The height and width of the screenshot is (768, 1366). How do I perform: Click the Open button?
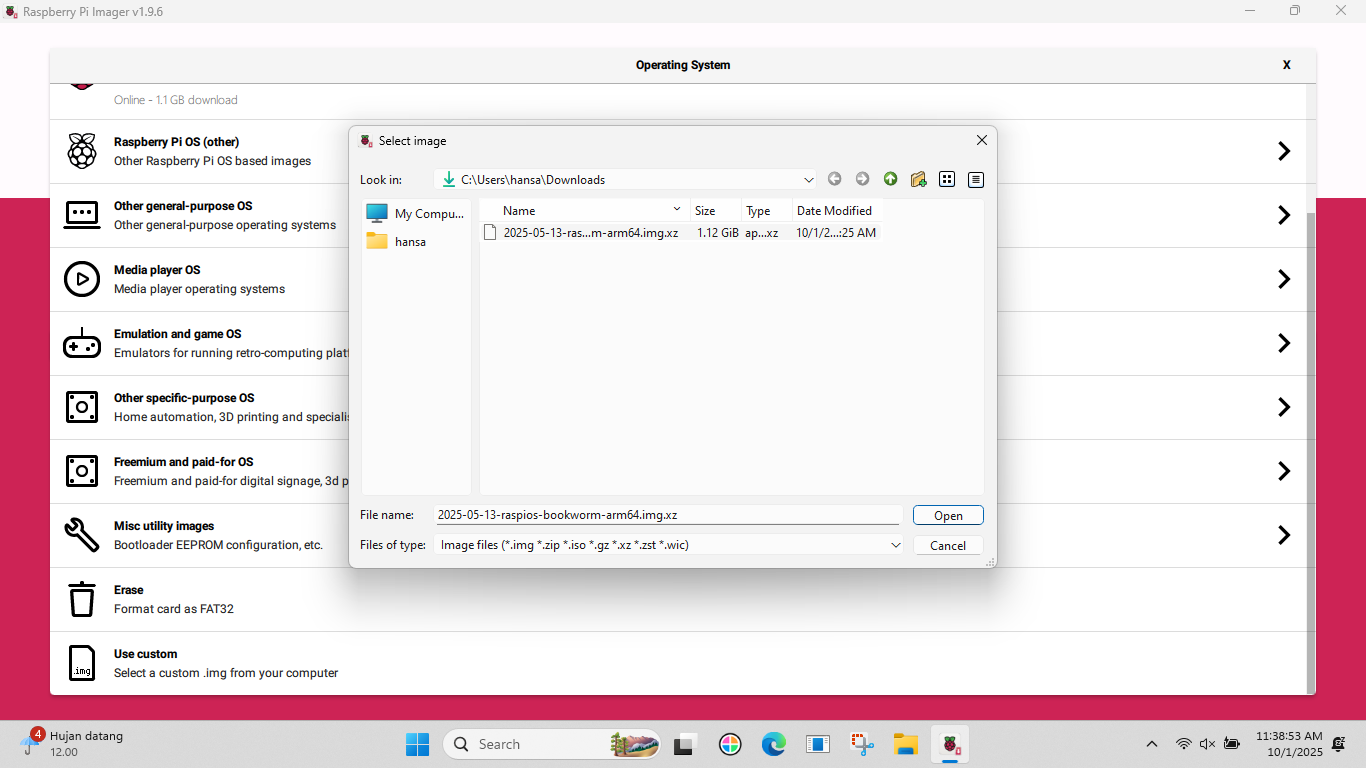coord(947,516)
